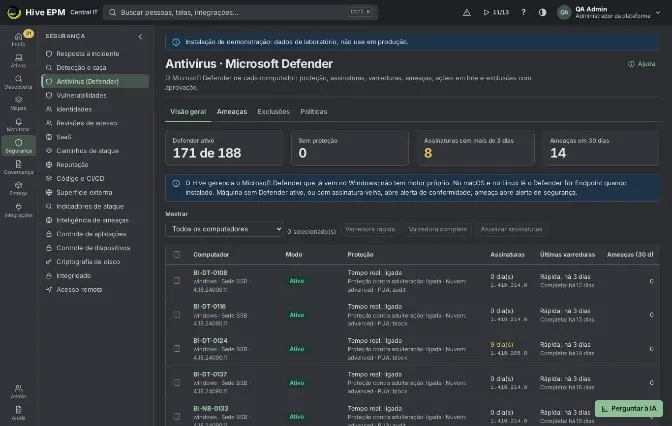Viewport: 672px width, 426px height.
Task: Collapse the Segurança sidebar chevron
Action: point(140,36)
